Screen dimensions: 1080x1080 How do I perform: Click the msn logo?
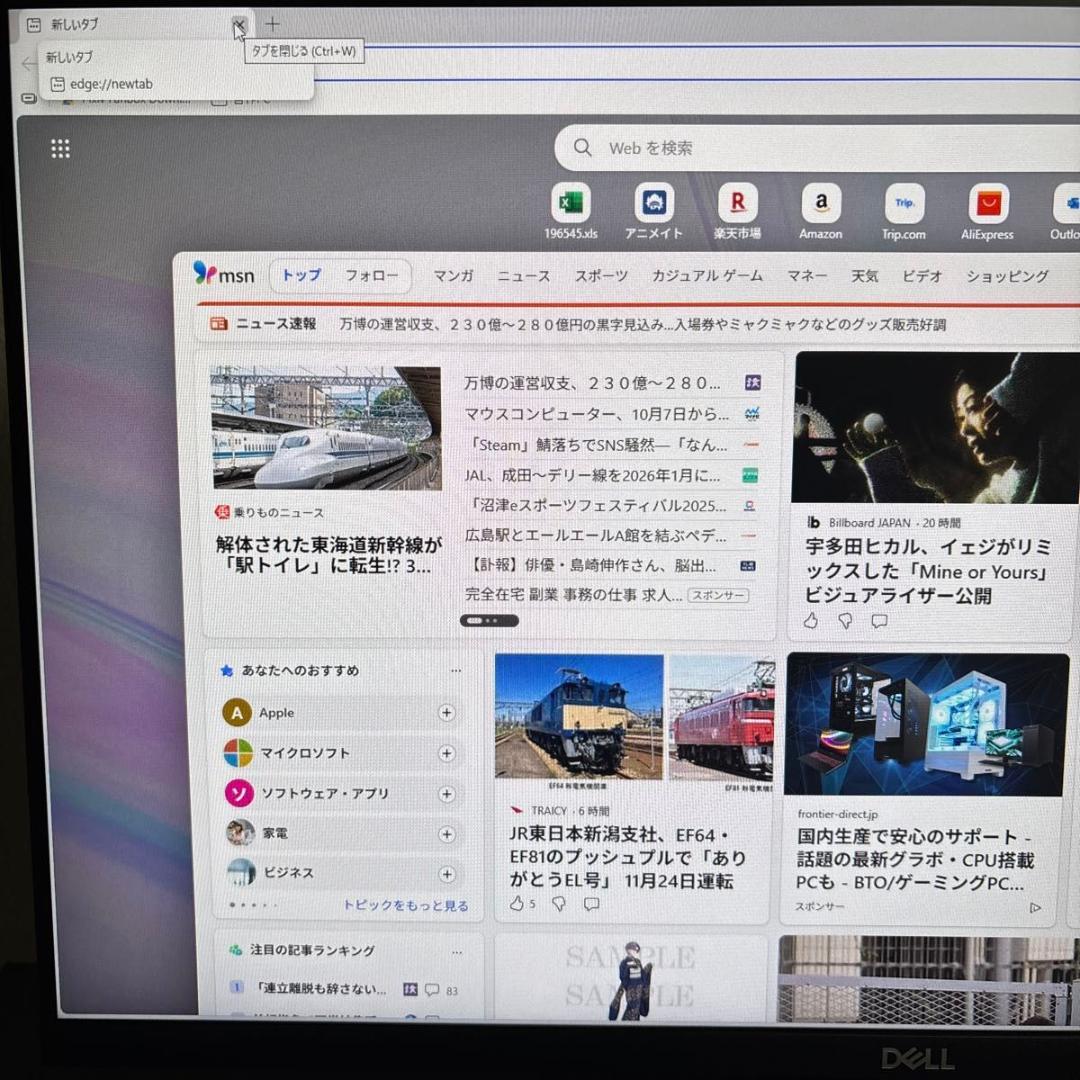point(224,276)
